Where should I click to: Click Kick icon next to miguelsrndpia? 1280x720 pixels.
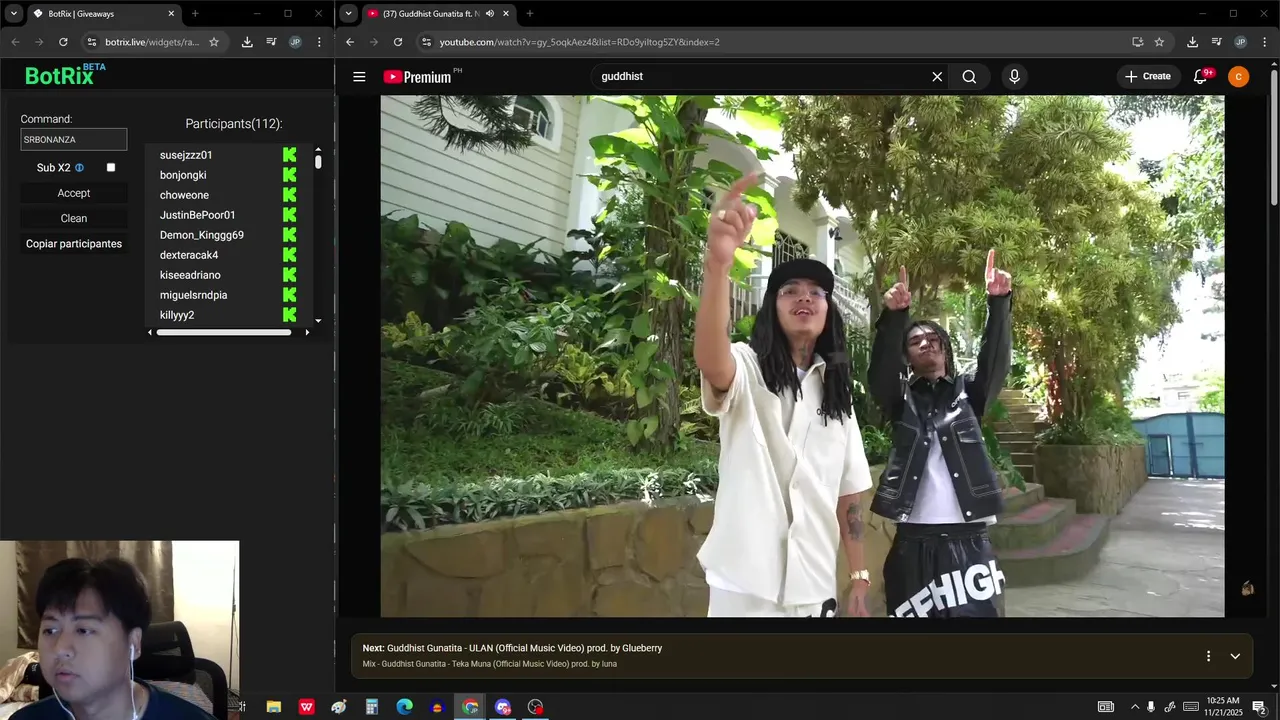[x=290, y=295]
